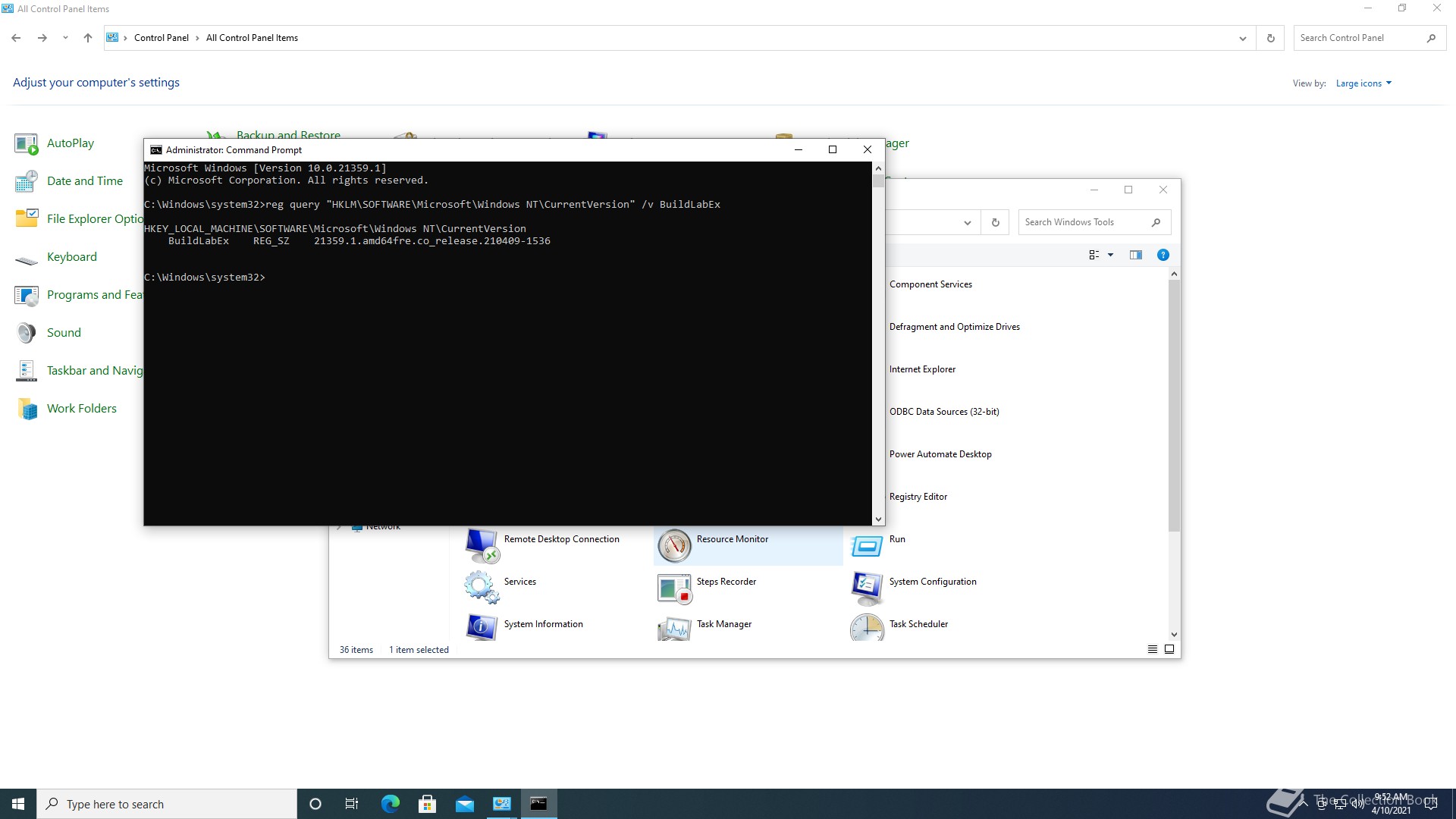Viewport: 1456px width, 819px height.
Task: Open the System Configuration icon
Action: point(867,588)
